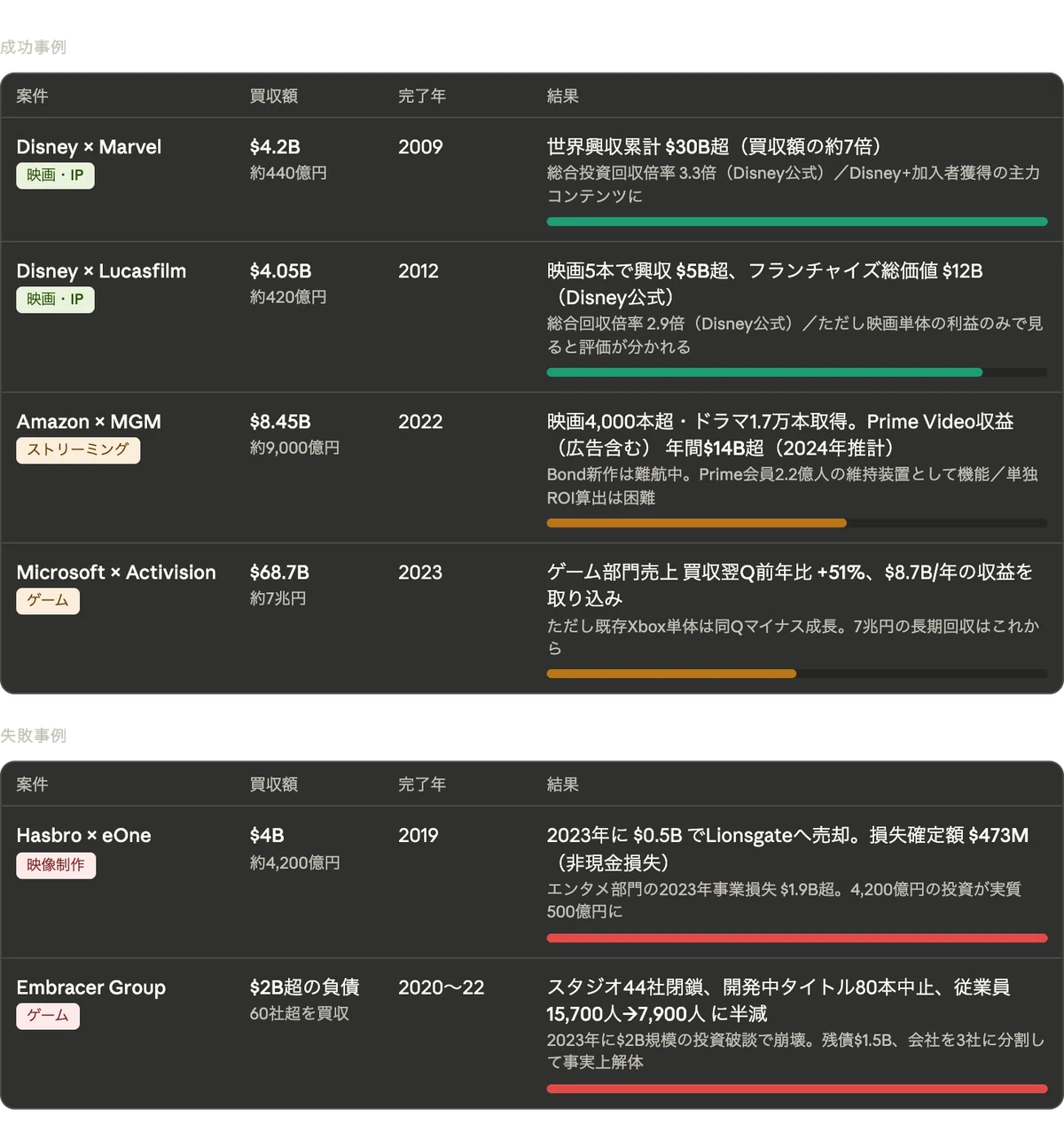The image size is (1064, 1139).
Task: Click the completion period 2020〜22
Action: tap(442, 987)
